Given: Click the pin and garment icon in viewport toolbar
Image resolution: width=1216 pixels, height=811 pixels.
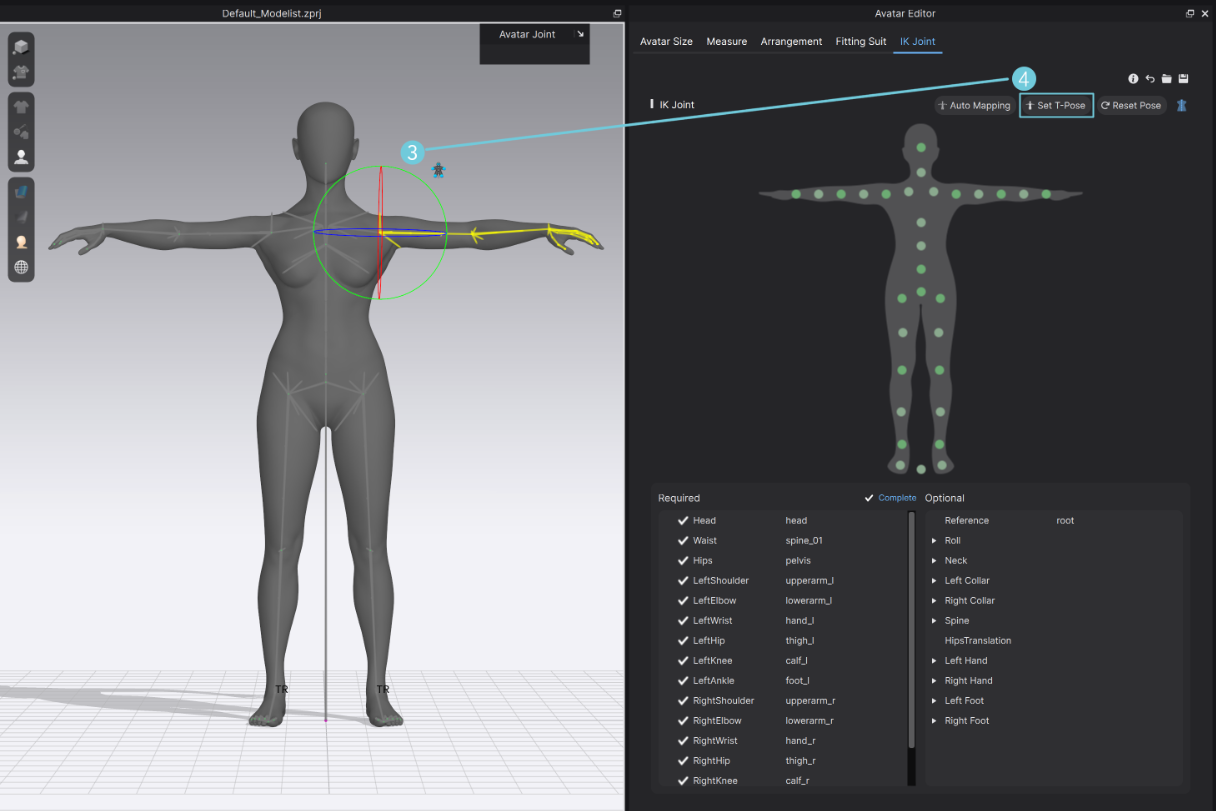Looking at the screenshot, I should [21, 132].
